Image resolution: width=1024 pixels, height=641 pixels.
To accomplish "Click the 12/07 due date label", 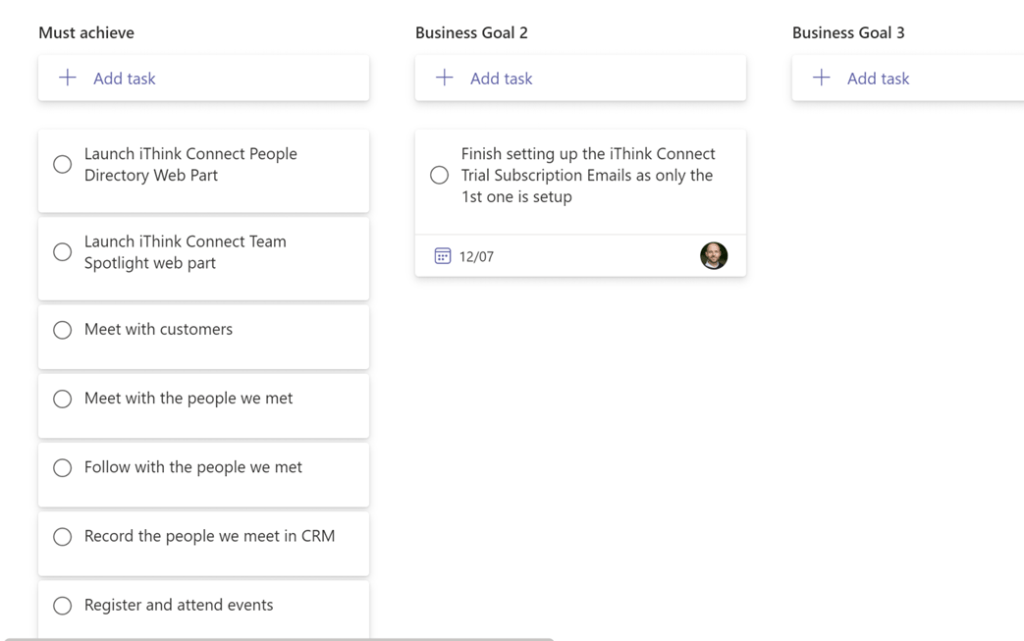I will click(476, 257).
